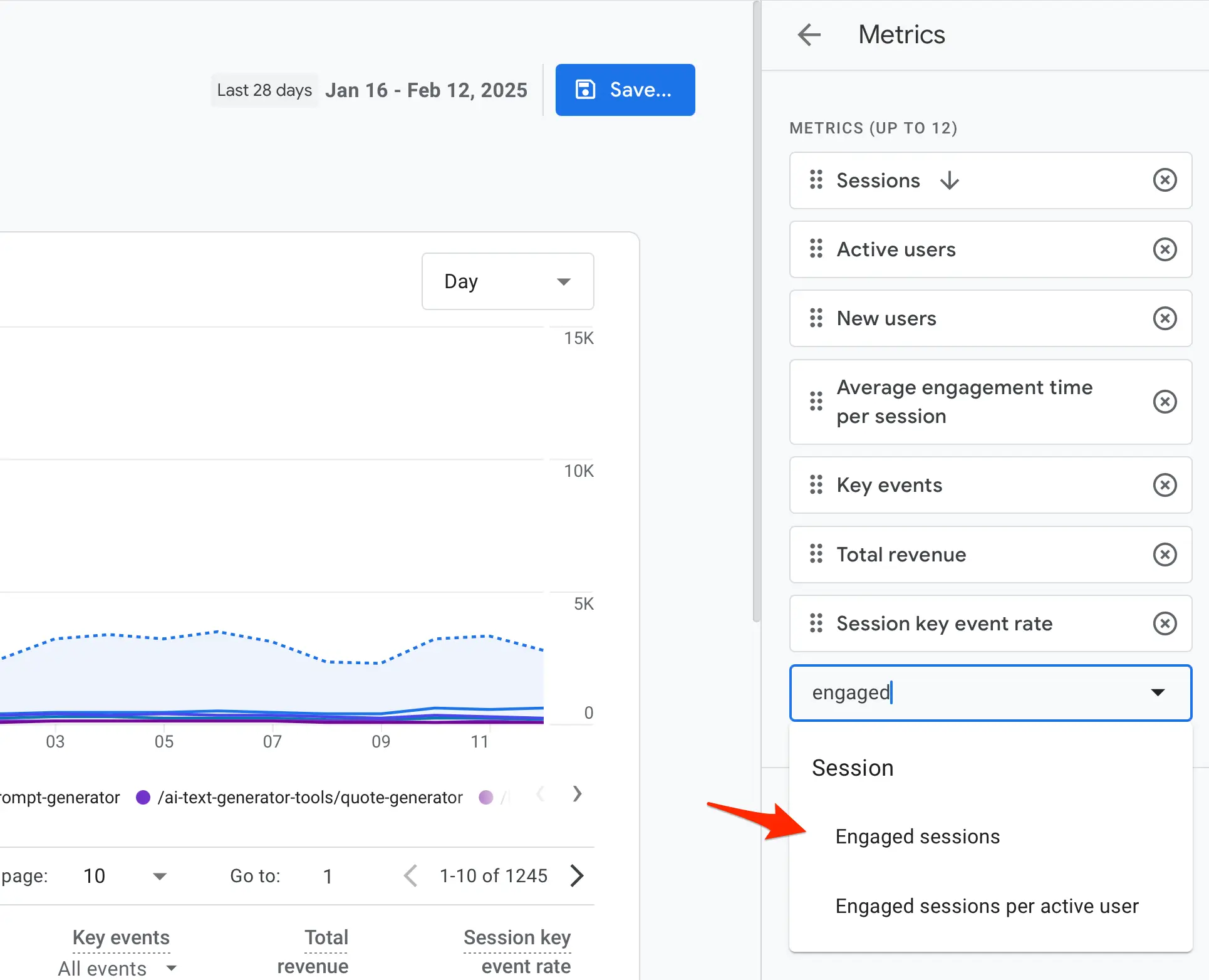Remove Average engagement time per session metric

click(1165, 402)
